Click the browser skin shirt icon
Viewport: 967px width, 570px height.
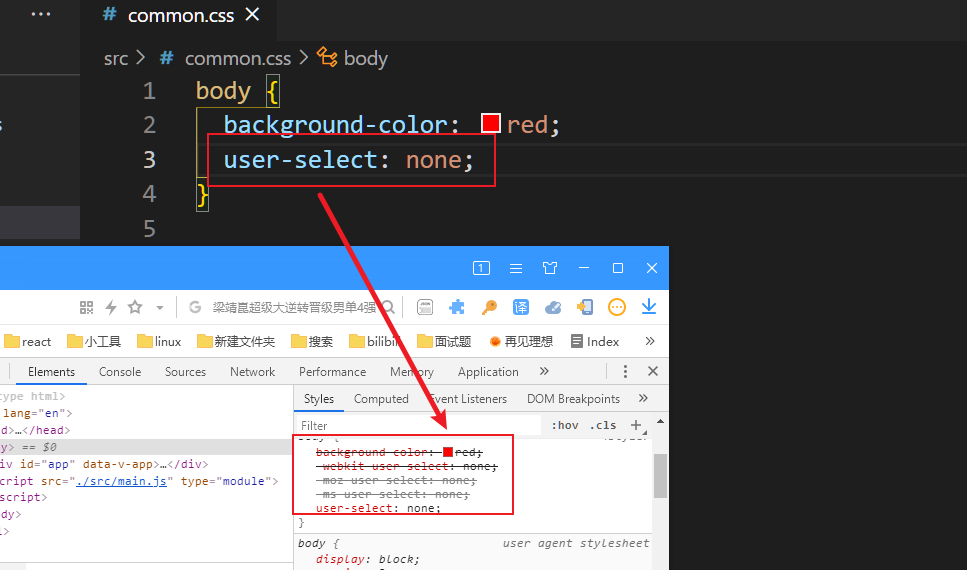[x=550, y=268]
